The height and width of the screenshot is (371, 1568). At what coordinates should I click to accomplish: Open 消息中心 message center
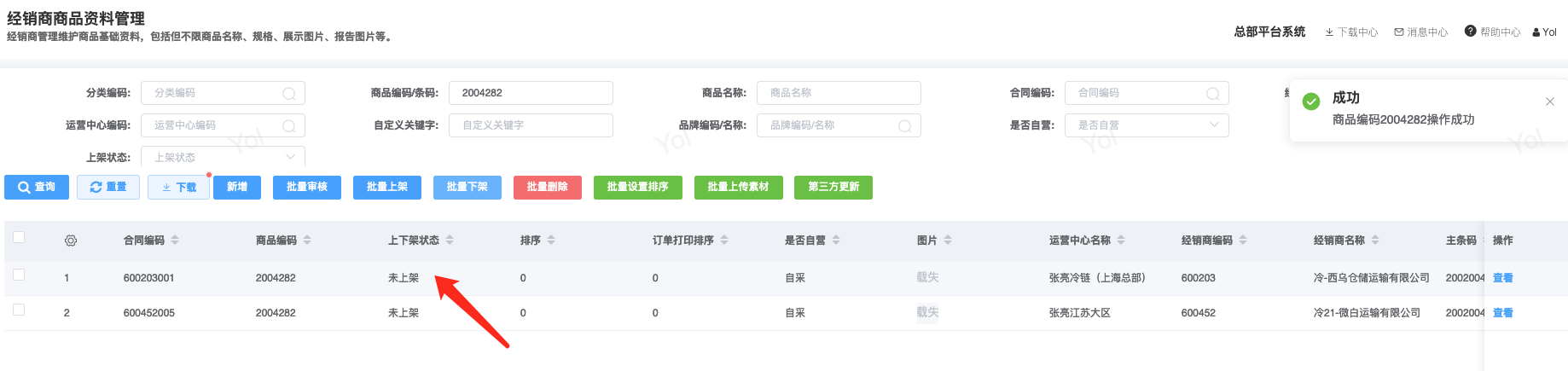(x=1420, y=32)
